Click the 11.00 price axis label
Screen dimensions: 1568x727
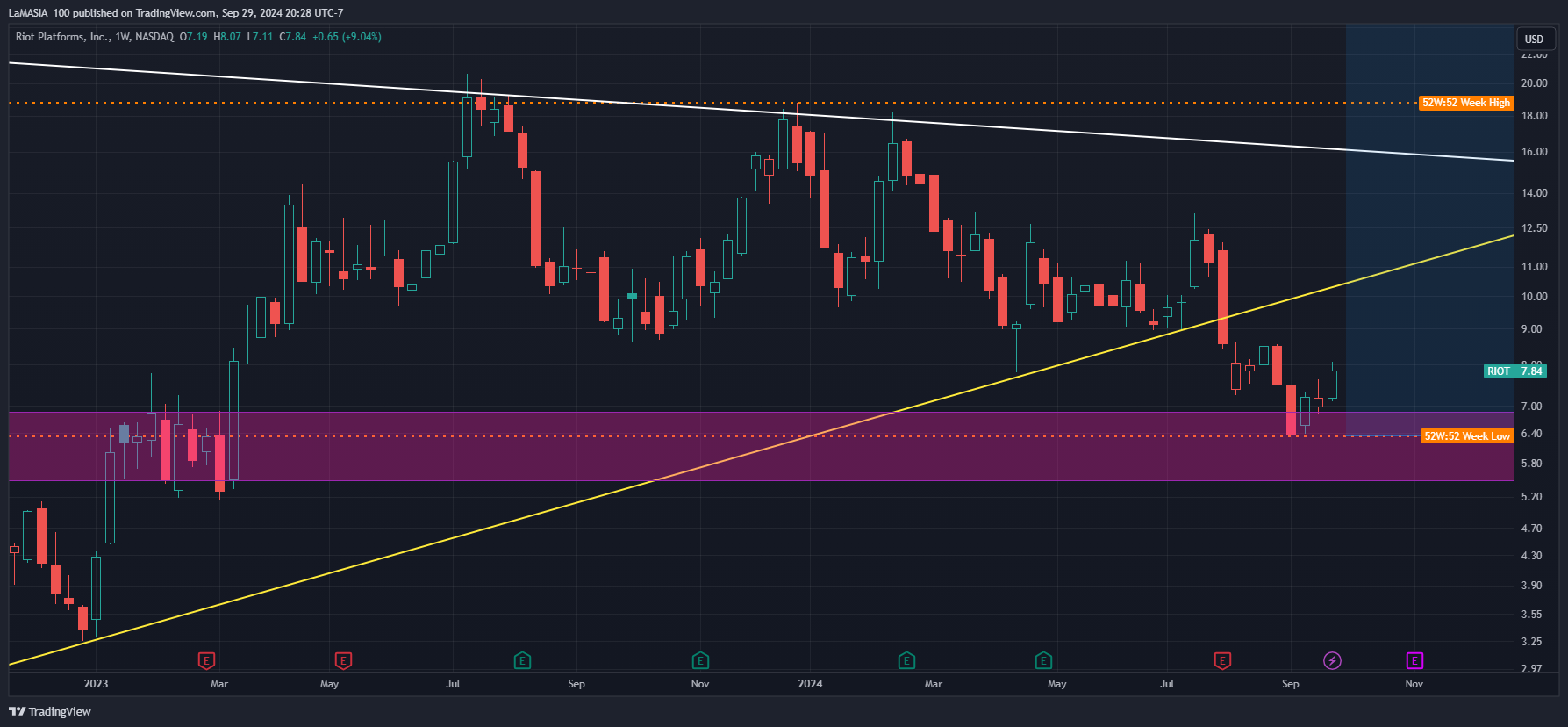point(1535,267)
